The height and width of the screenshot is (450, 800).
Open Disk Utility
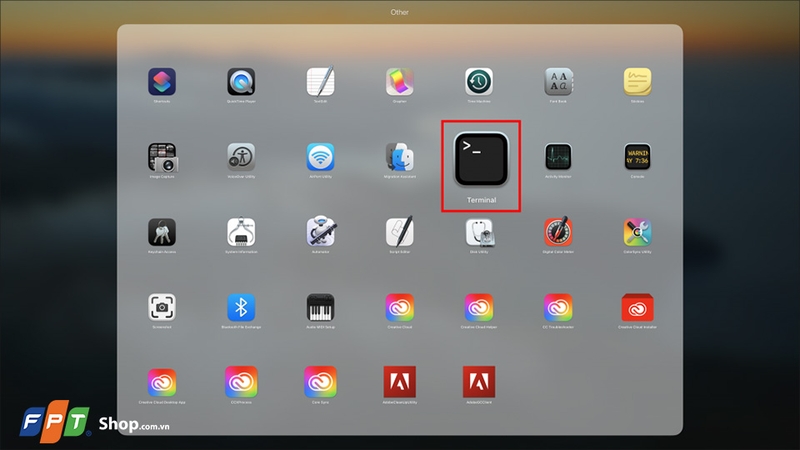(x=479, y=232)
